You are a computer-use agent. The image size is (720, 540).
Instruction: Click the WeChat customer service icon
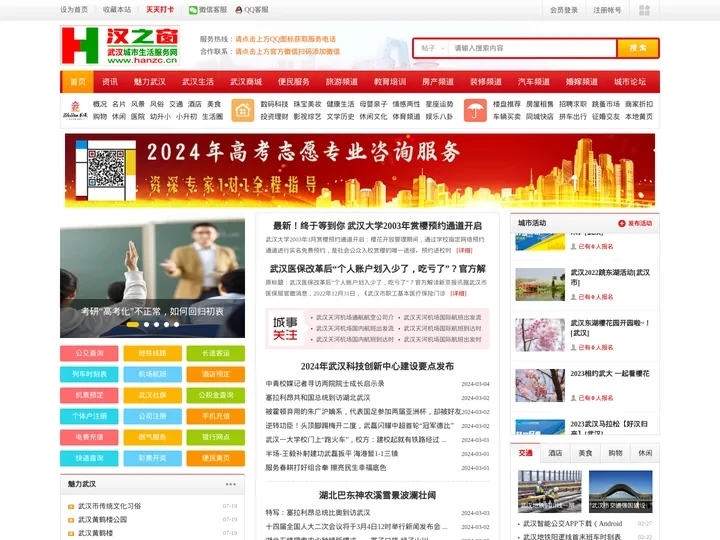coord(193,10)
